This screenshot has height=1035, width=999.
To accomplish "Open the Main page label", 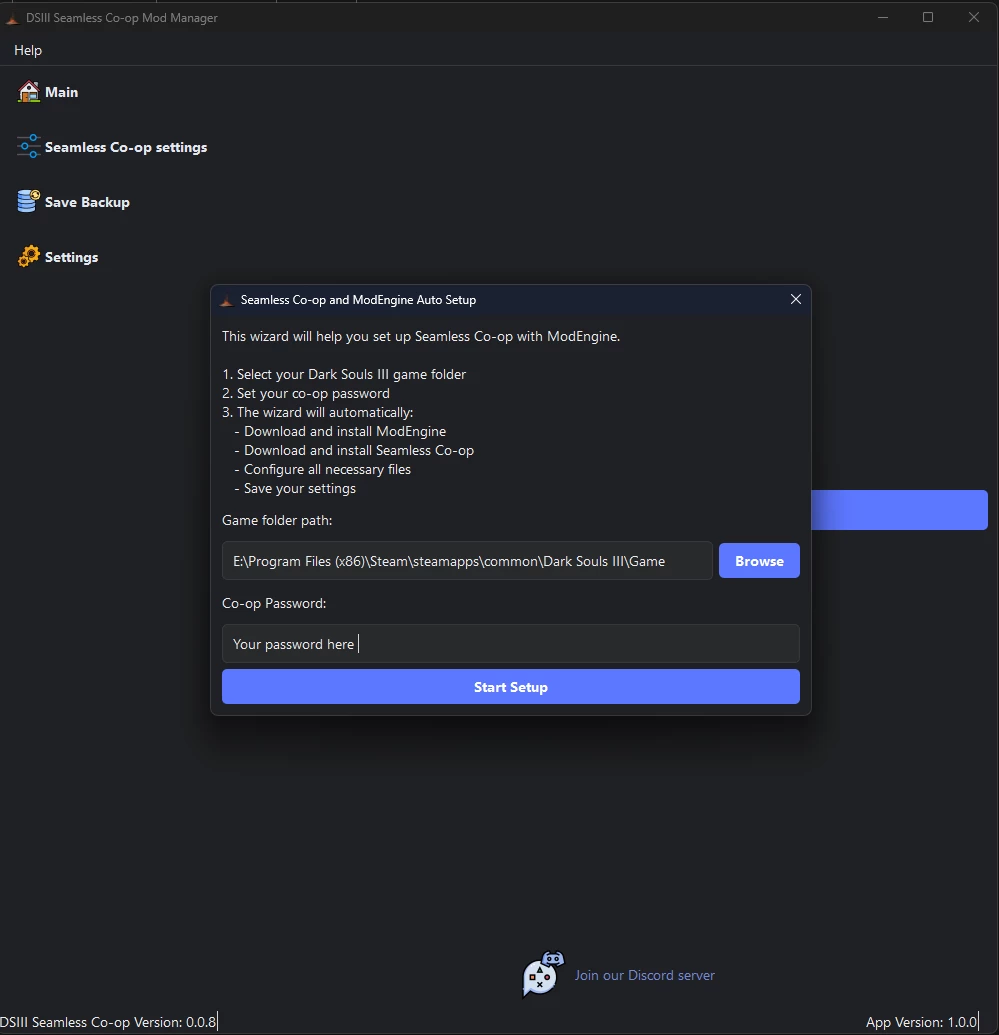I will click(61, 92).
